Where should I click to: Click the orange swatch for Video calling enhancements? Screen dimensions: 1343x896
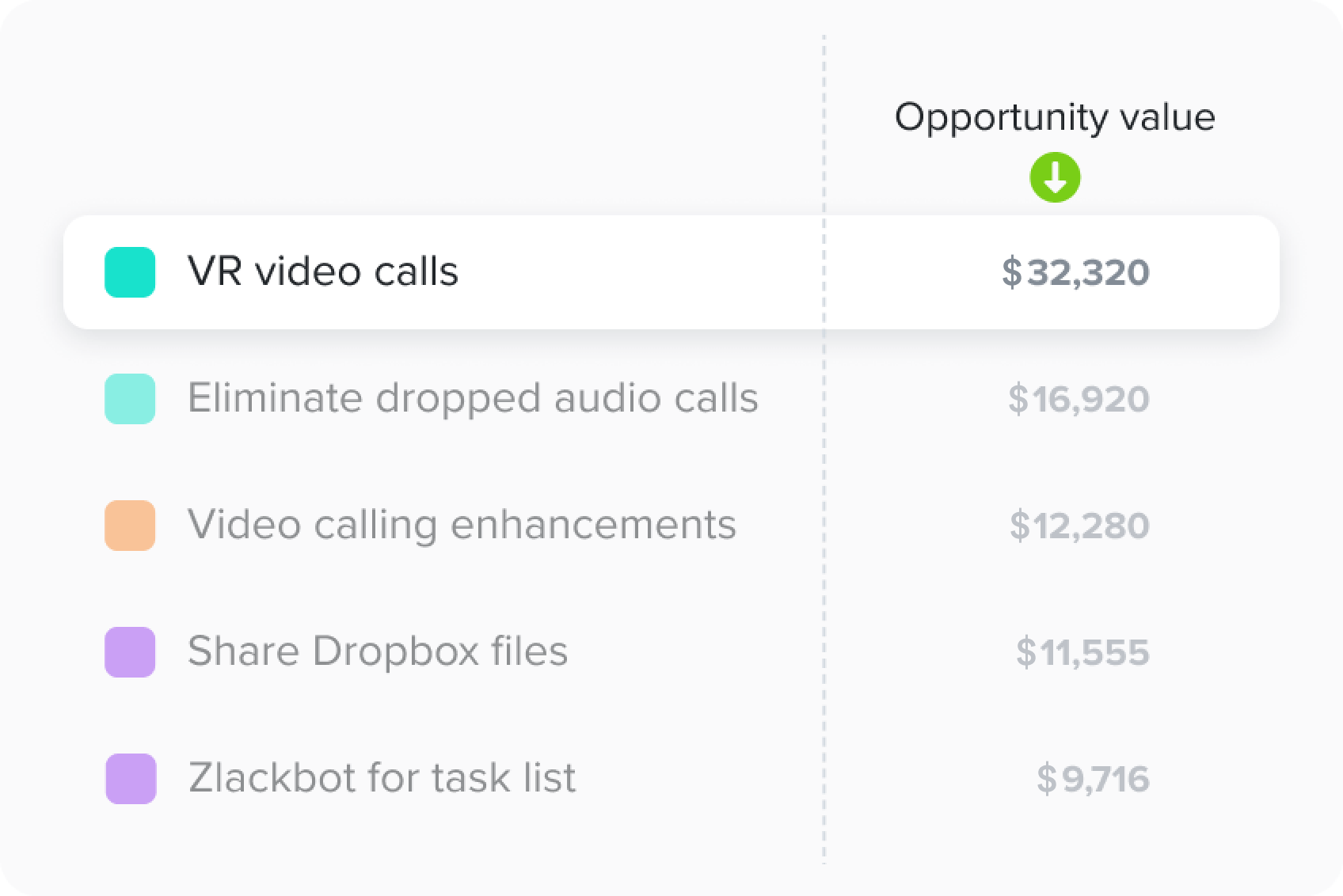point(130,526)
